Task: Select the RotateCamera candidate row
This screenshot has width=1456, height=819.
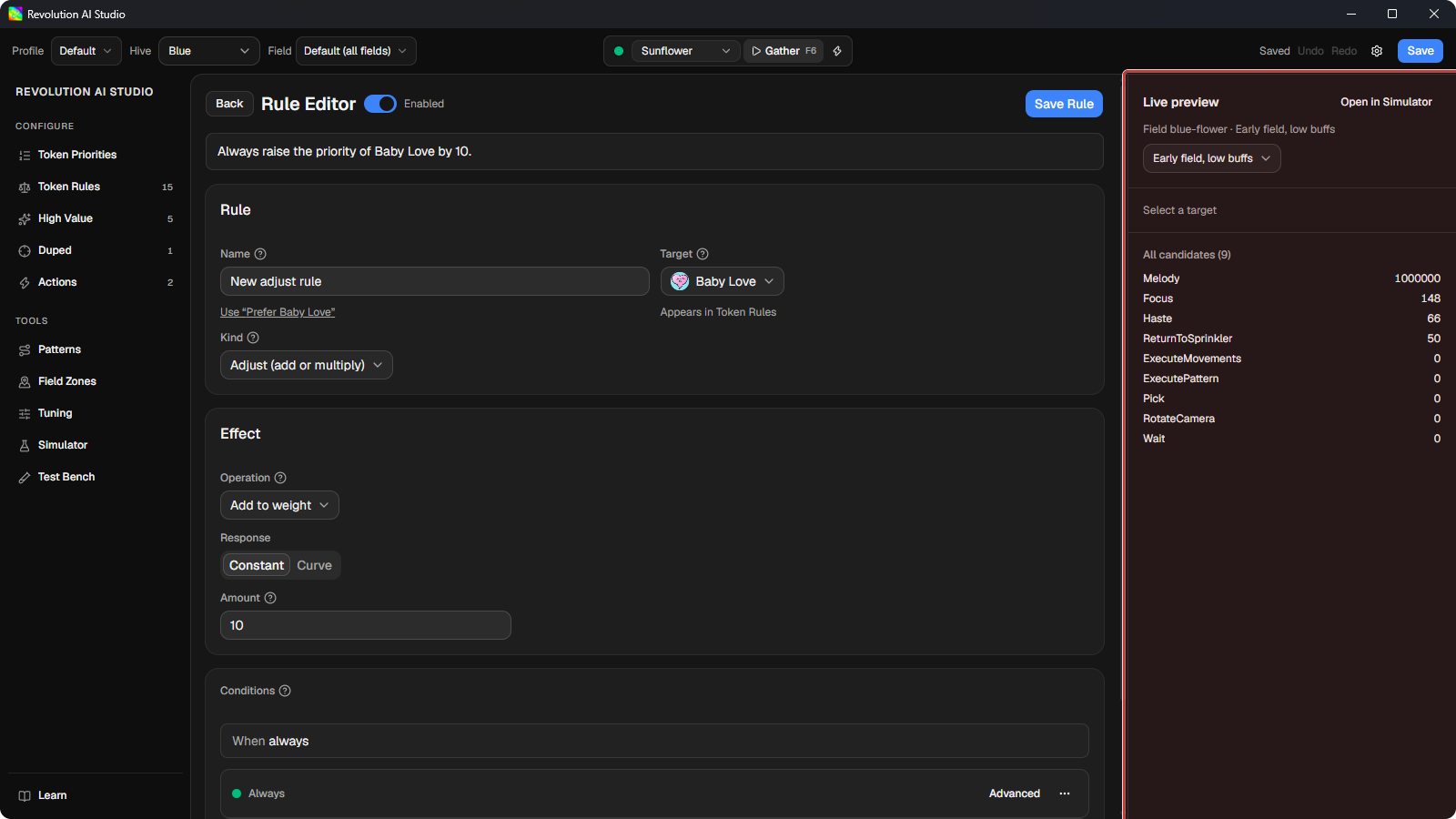Action: tap(1291, 419)
